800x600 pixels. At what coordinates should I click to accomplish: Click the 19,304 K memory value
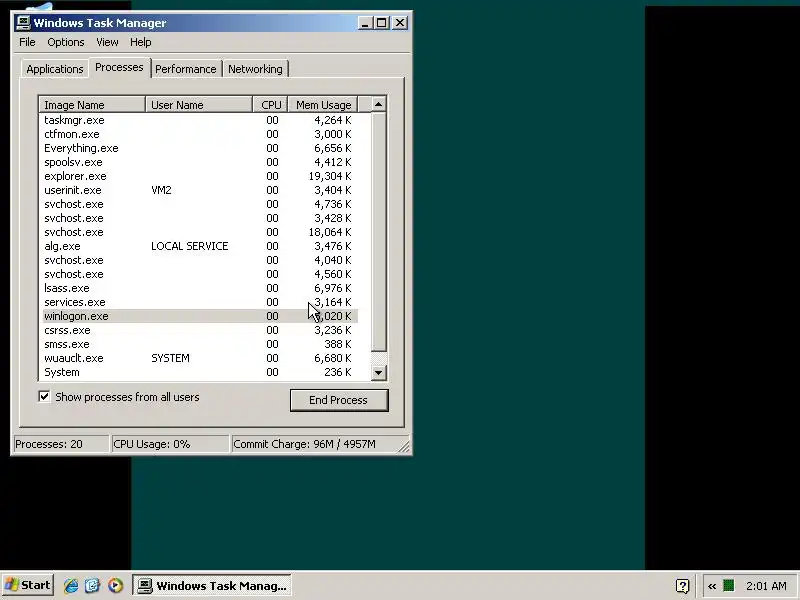click(x=330, y=177)
